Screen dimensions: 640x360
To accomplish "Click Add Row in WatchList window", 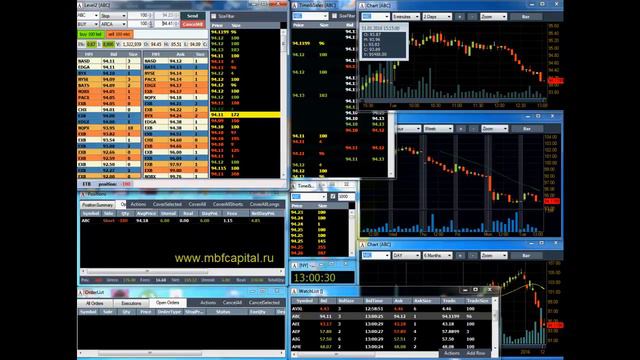I will 476,353.
